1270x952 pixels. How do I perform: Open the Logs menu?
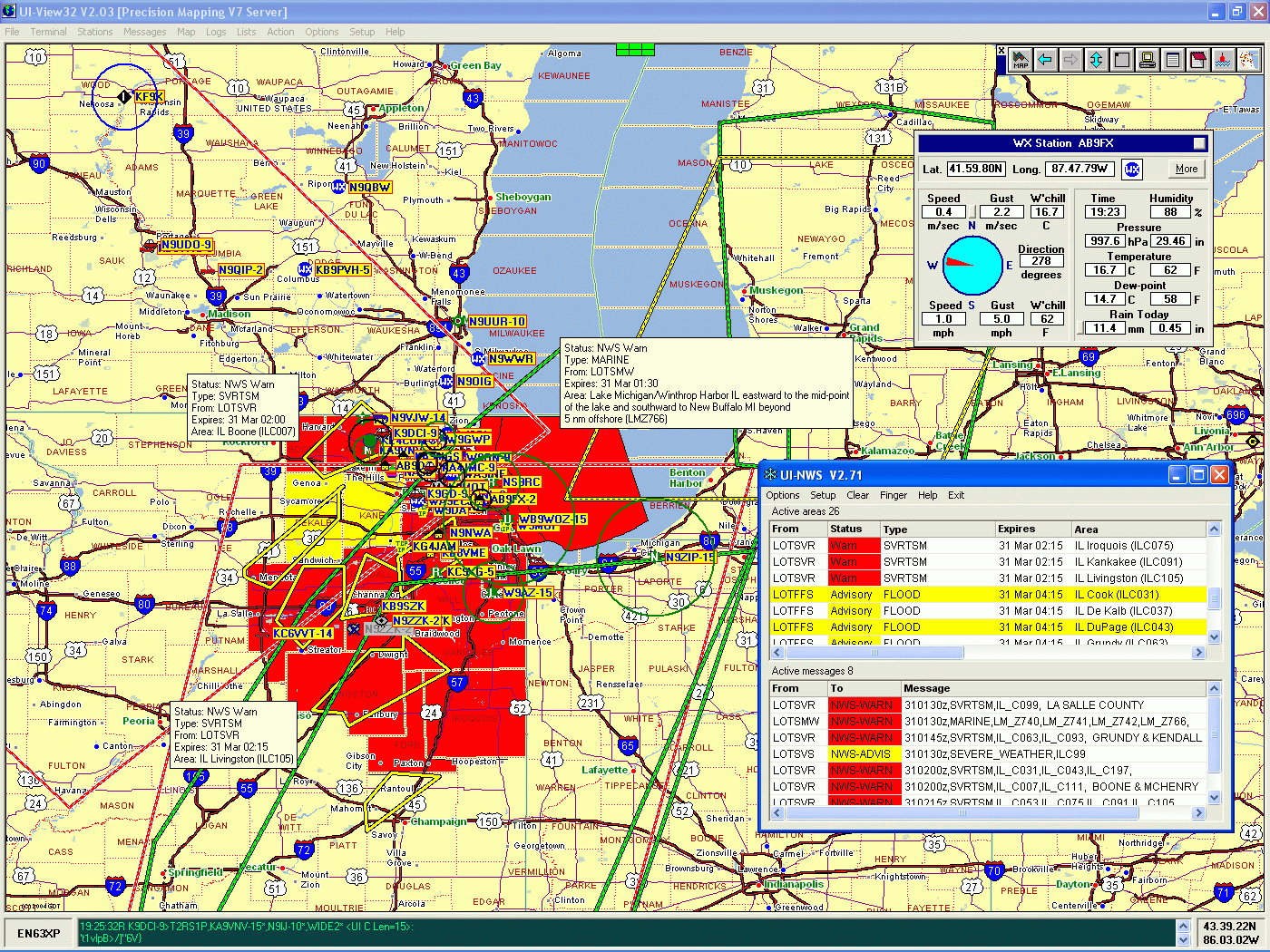click(216, 32)
